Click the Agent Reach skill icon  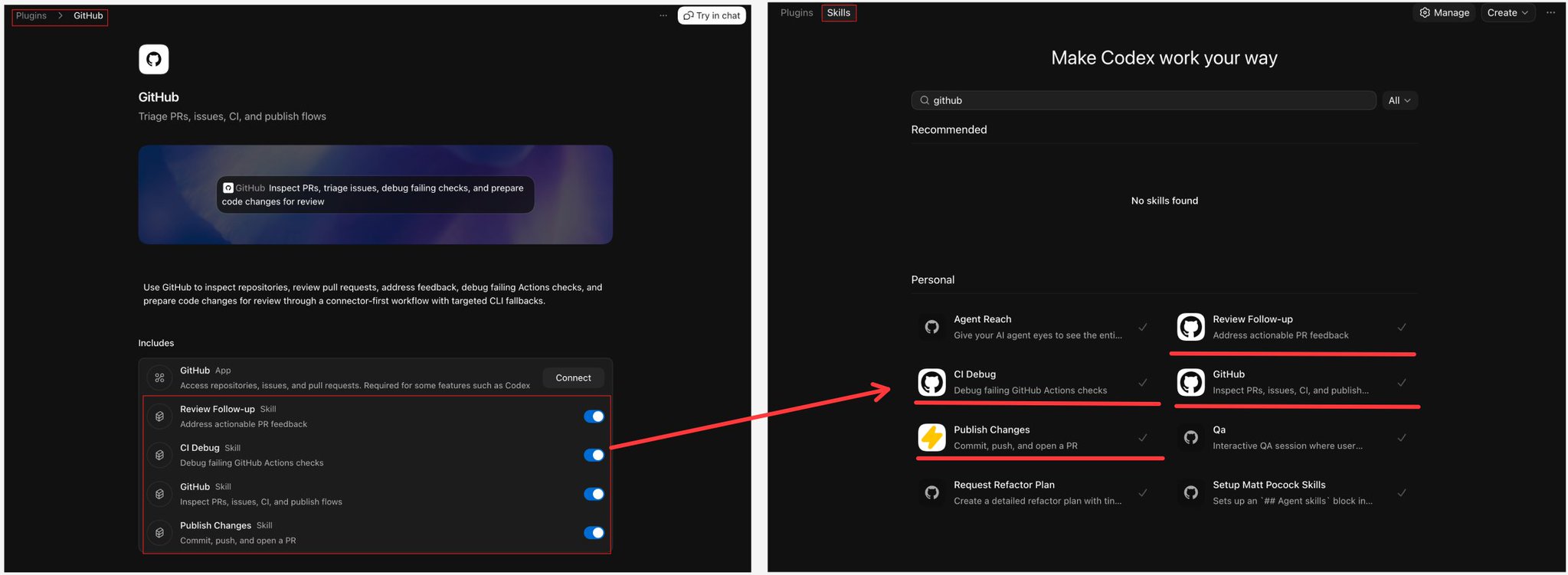pos(931,327)
